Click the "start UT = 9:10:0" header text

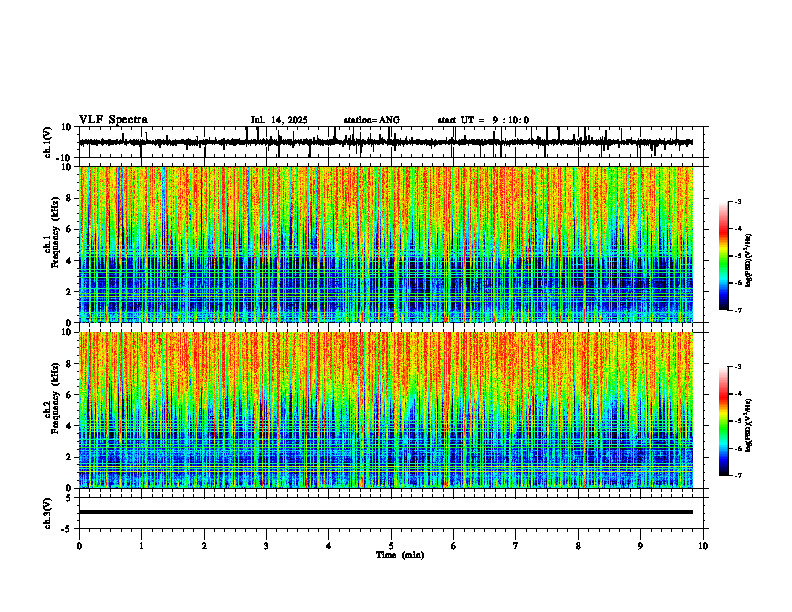483,120
